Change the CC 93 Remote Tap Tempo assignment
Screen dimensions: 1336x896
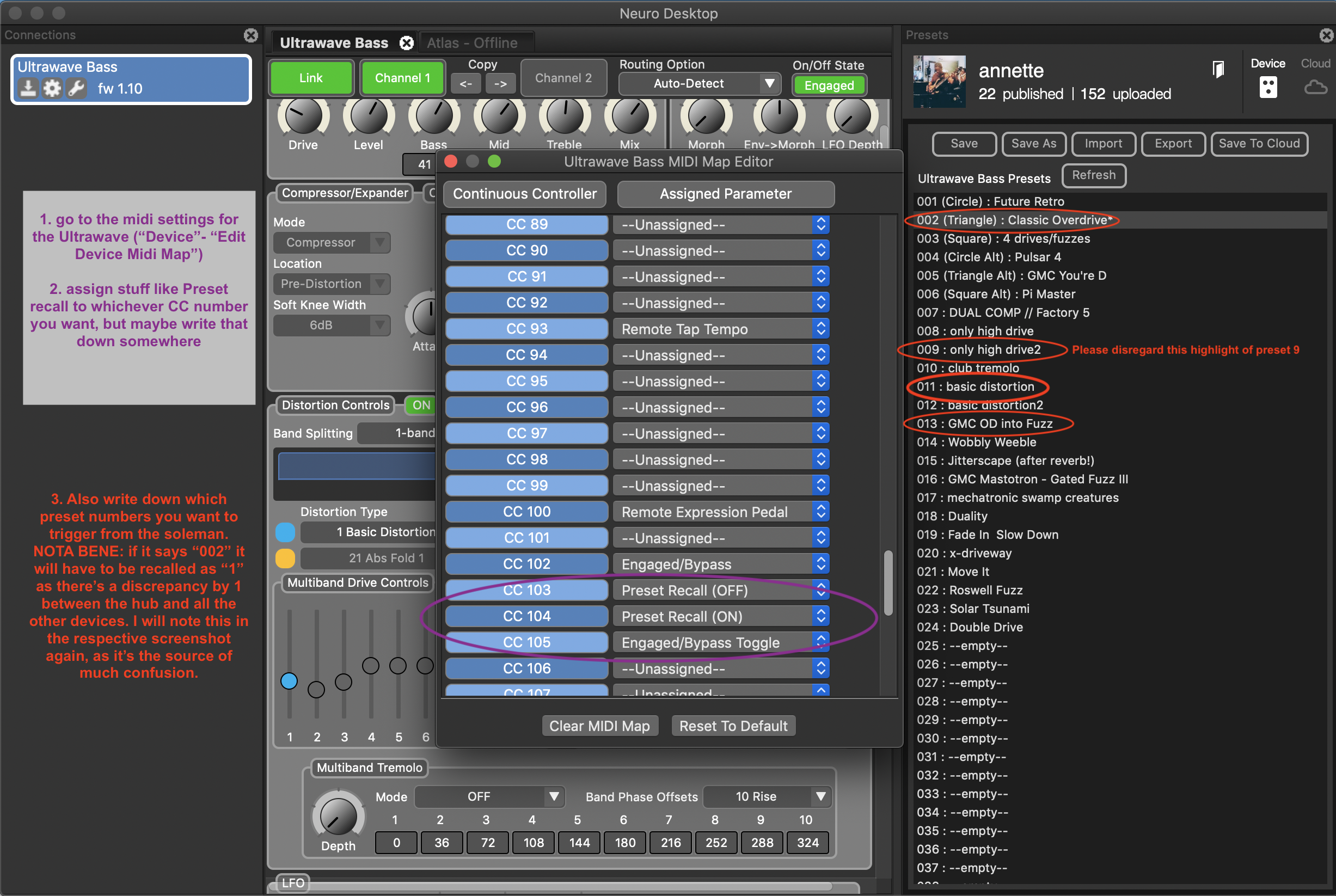(721, 329)
